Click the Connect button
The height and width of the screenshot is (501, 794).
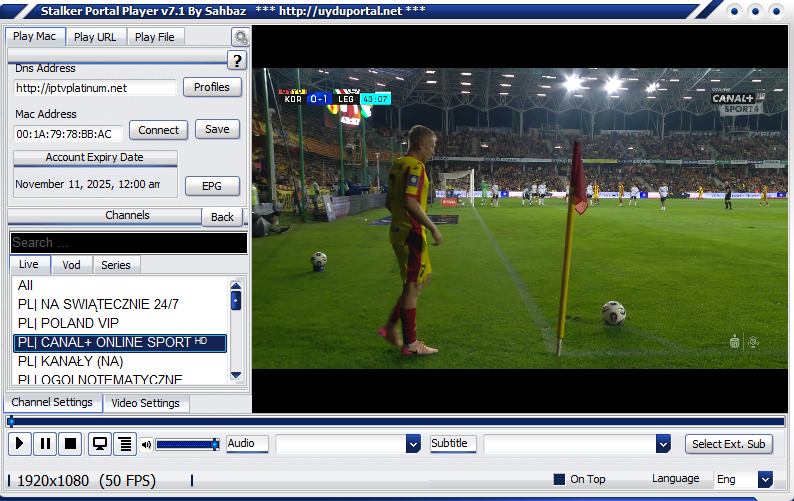pos(158,130)
